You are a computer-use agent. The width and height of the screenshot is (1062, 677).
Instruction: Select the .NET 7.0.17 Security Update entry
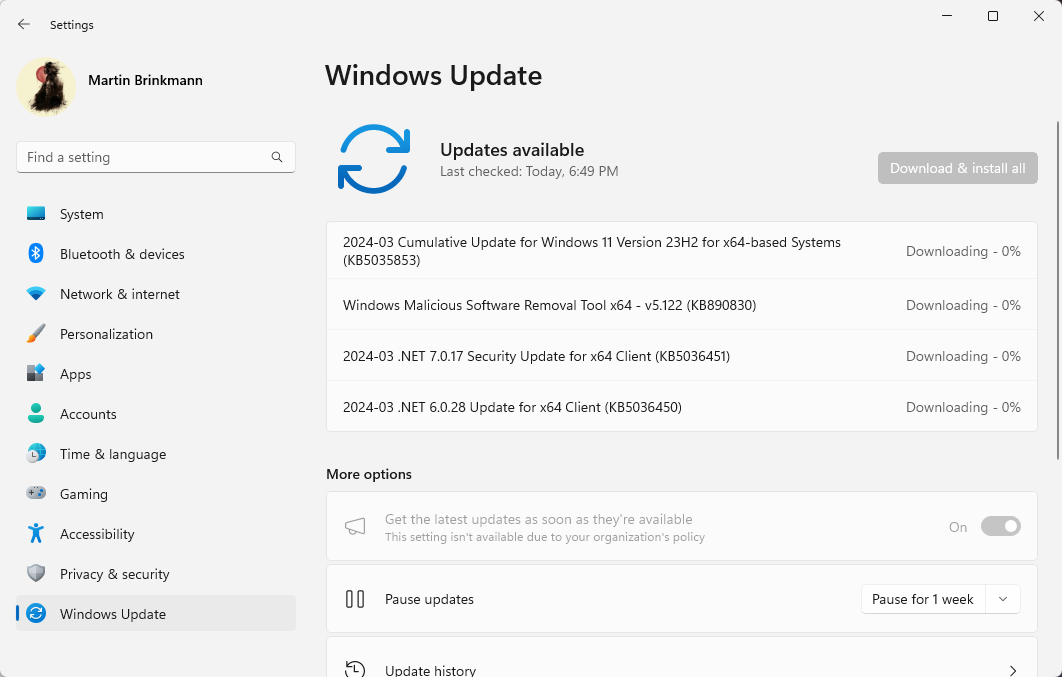point(681,356)
